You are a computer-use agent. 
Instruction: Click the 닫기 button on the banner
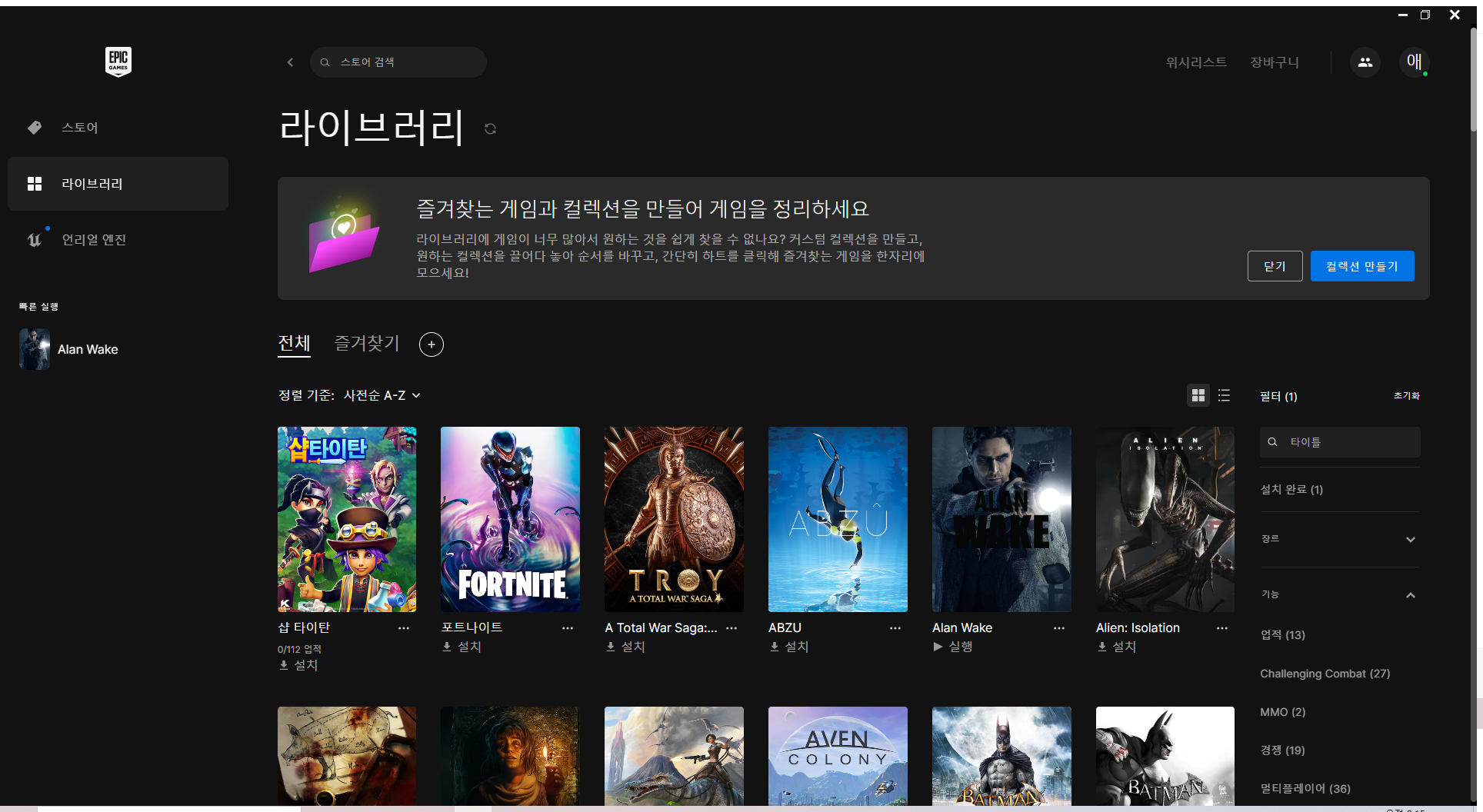1275,266
